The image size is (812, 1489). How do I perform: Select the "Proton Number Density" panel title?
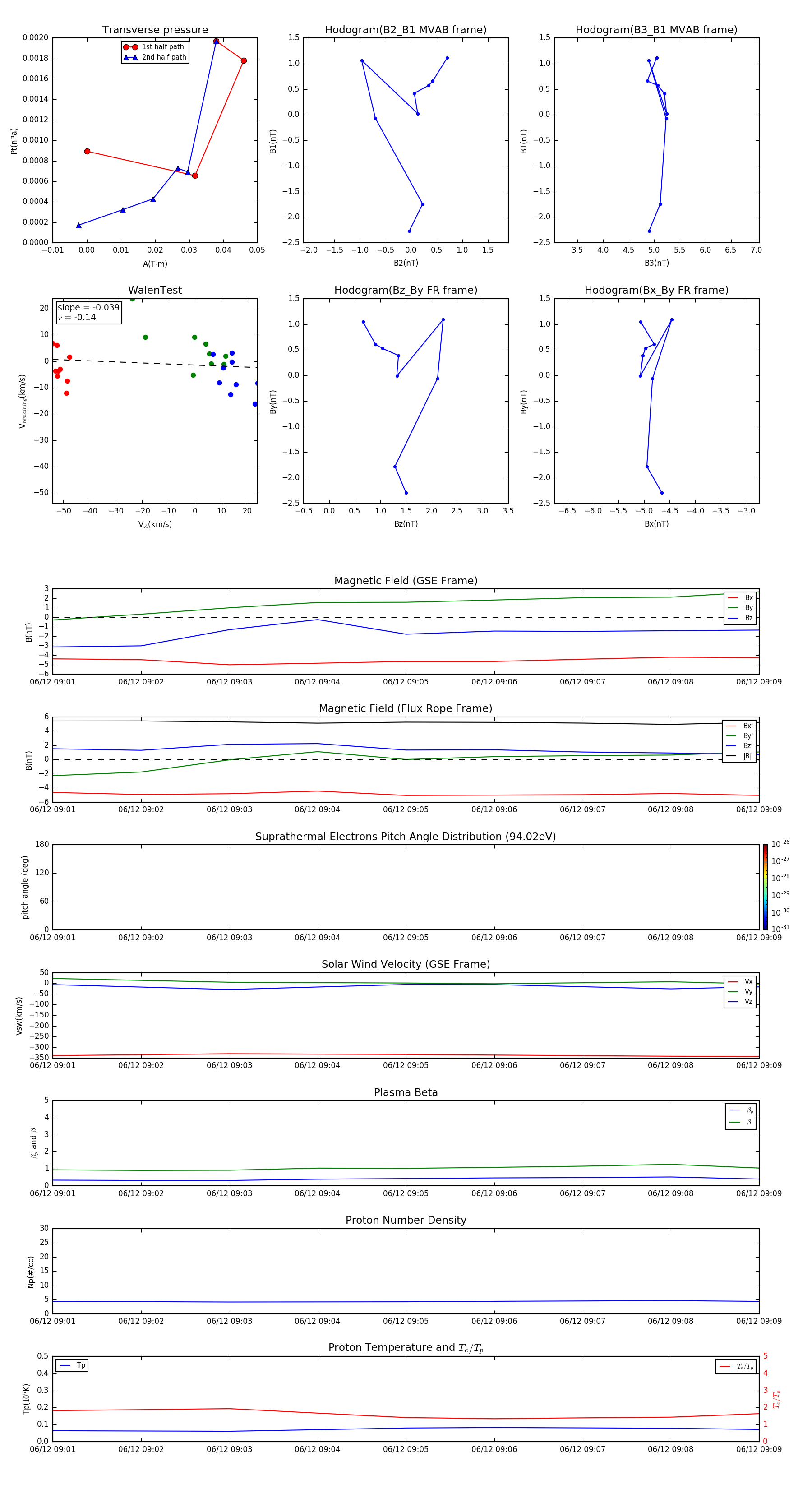point(406,1220)
